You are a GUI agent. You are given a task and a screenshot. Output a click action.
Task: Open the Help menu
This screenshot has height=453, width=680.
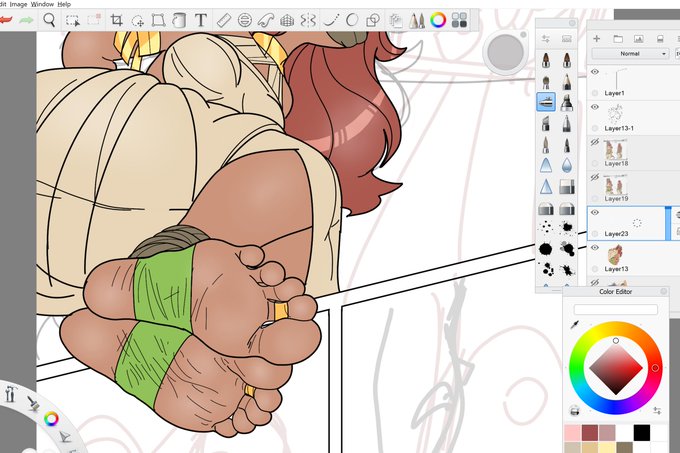pyautogui.click(x=64, y=4)
